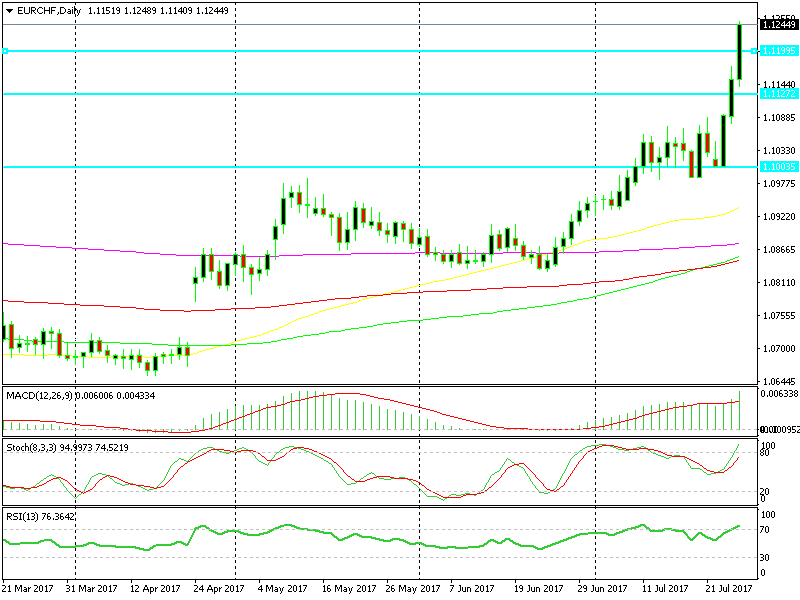This screenshot has width=800, height=600.
Task: Click the 1.09775 price axis value
Action: [x=779, y=184]
